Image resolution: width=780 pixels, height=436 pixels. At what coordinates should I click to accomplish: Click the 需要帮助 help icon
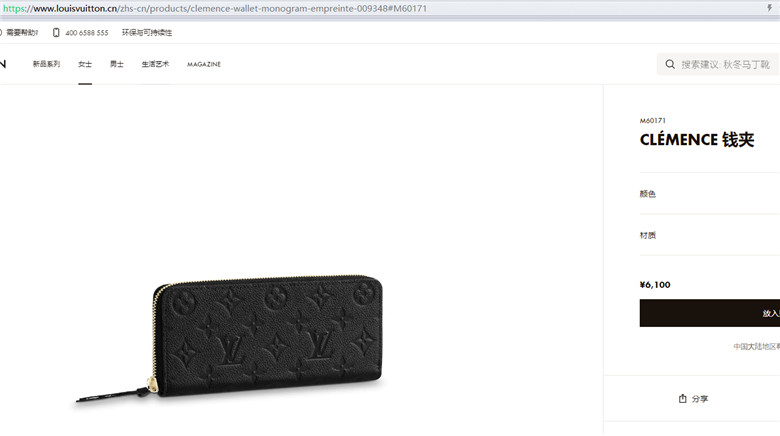click(x=1, y=32)
